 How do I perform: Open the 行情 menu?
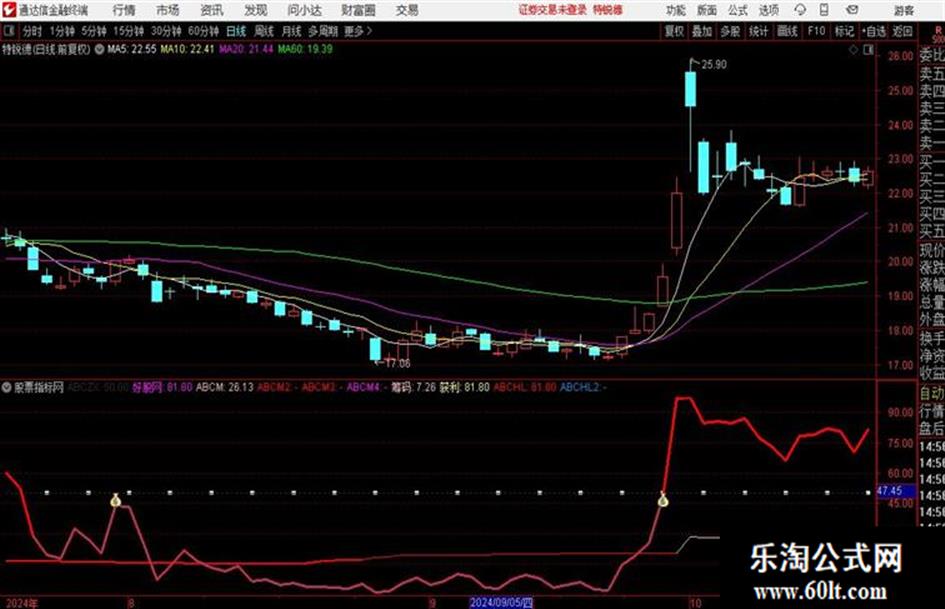(124, 10)
